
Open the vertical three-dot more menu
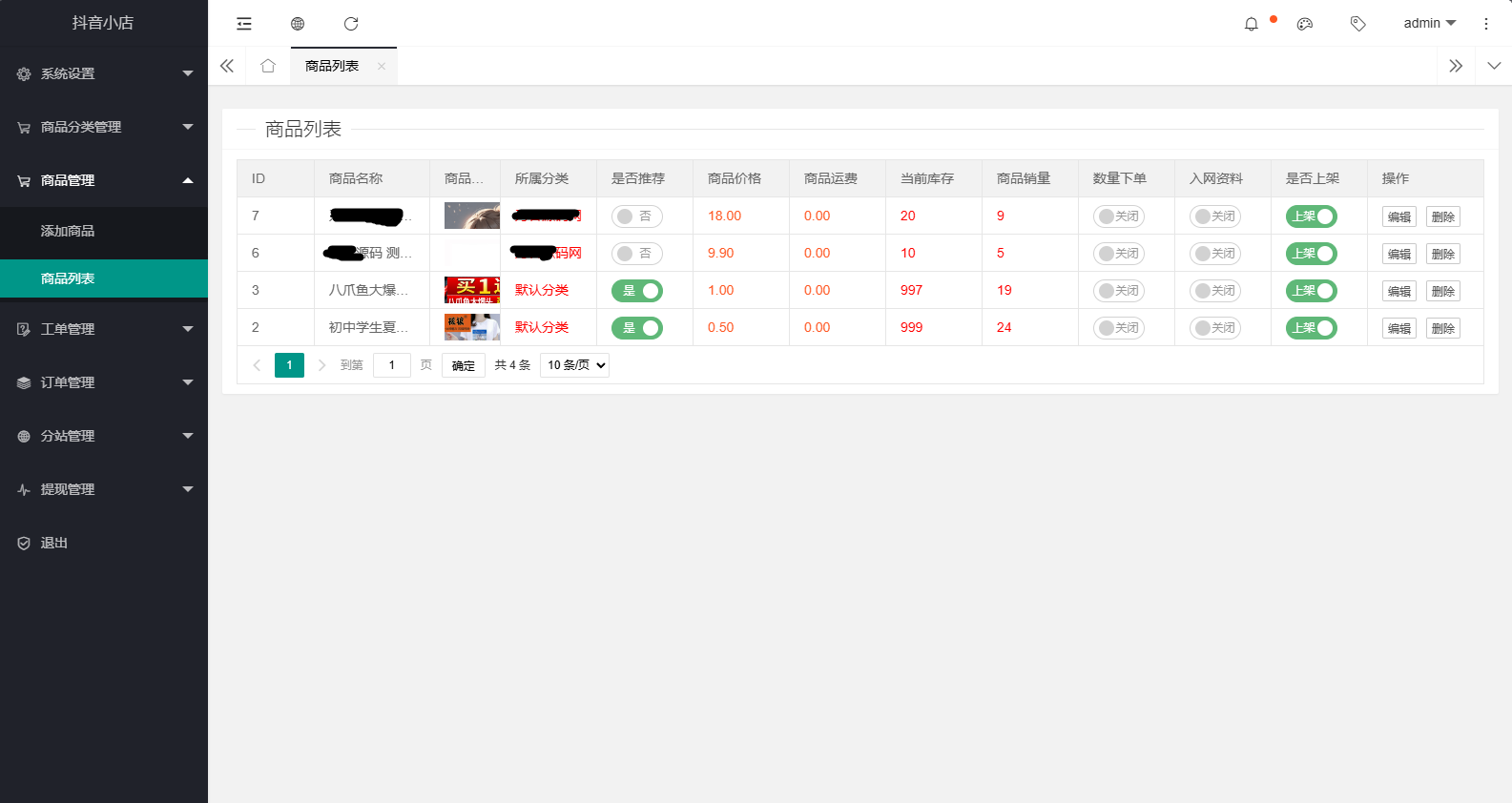click(1486, 24)
